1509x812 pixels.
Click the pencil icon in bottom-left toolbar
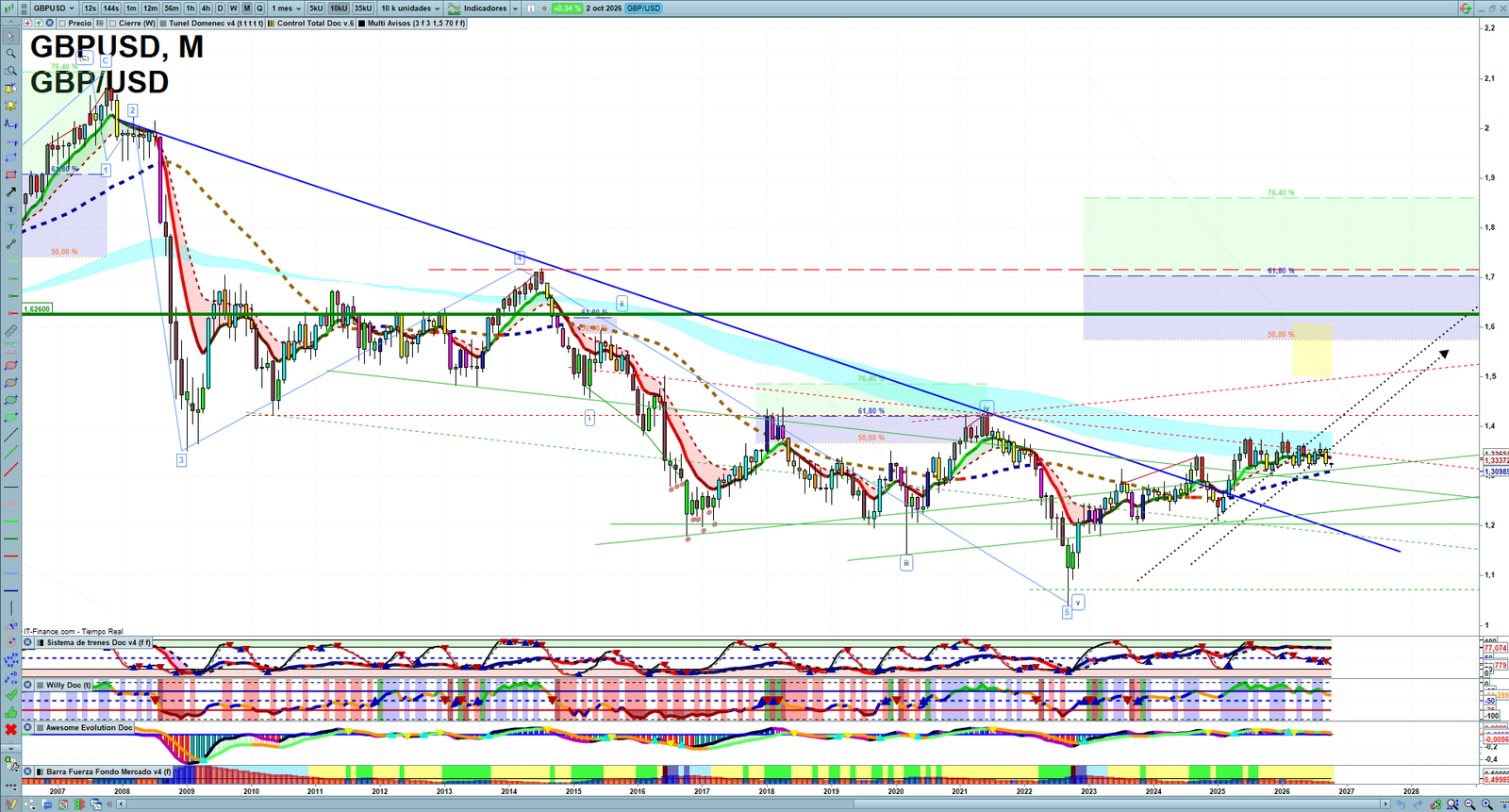click(x=10, y=804)
